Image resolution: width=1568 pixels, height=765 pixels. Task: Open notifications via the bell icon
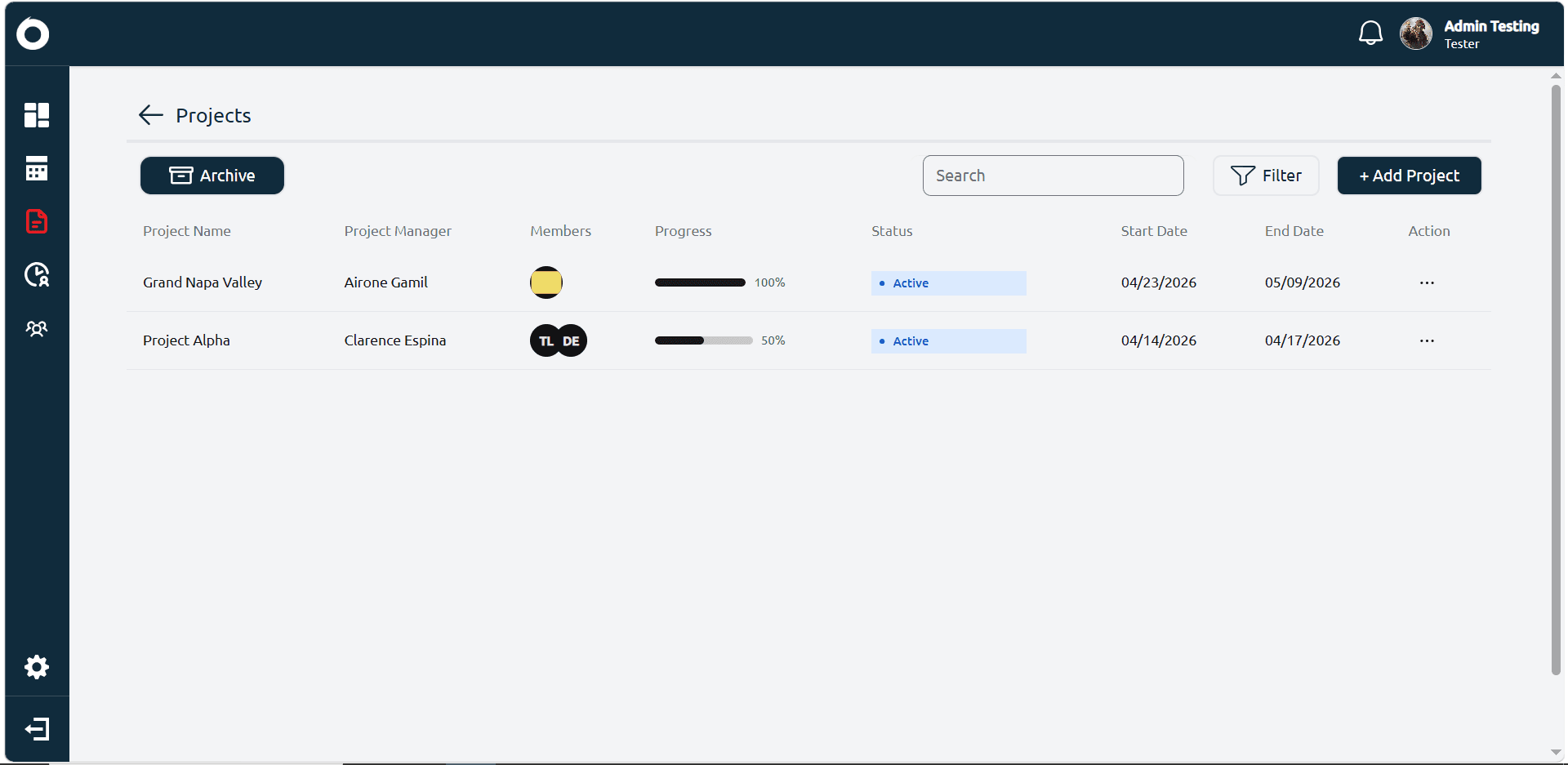pos(1370,33)
